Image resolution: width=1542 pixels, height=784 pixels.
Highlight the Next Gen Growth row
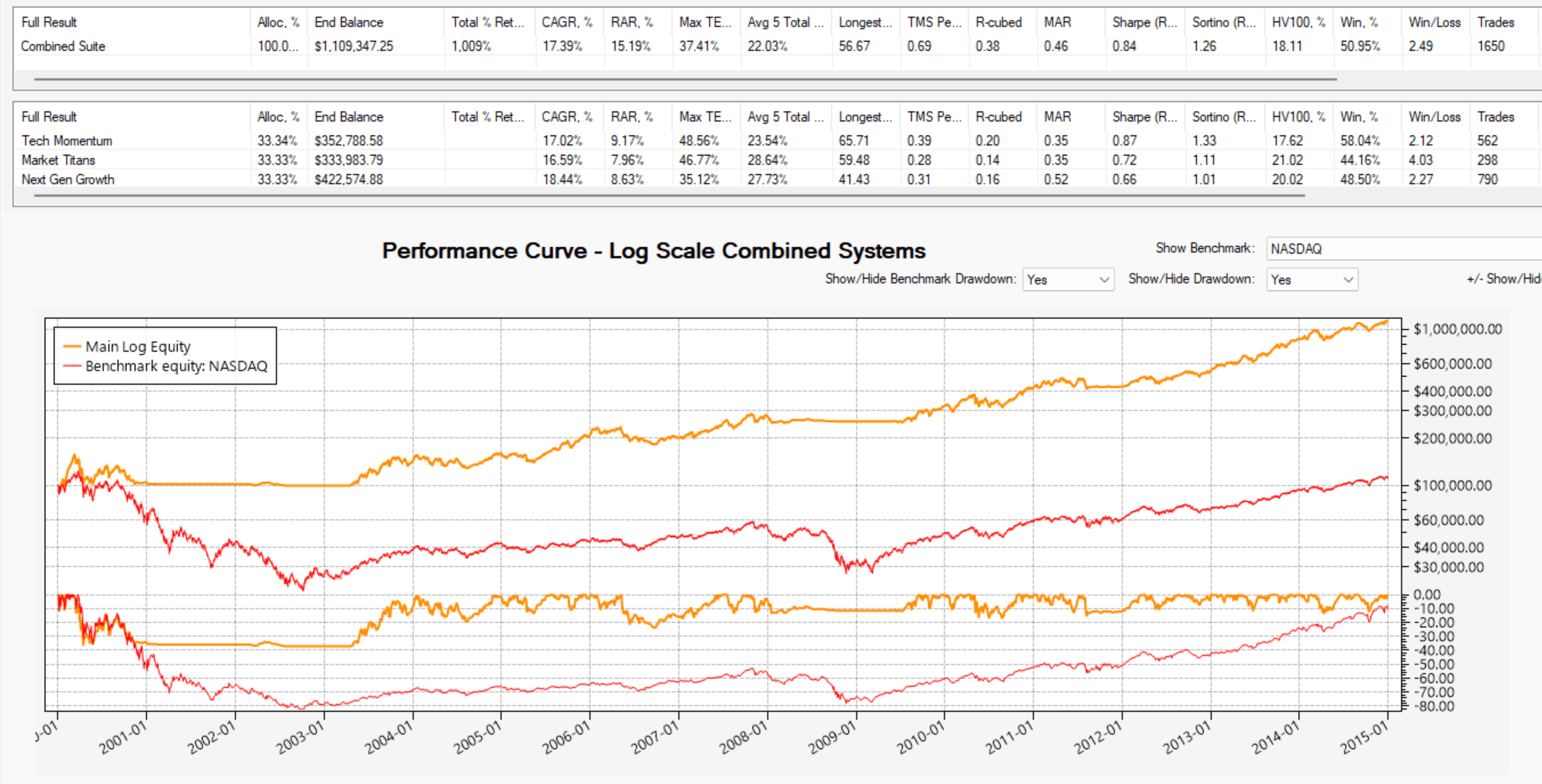[x=68, y=180]
